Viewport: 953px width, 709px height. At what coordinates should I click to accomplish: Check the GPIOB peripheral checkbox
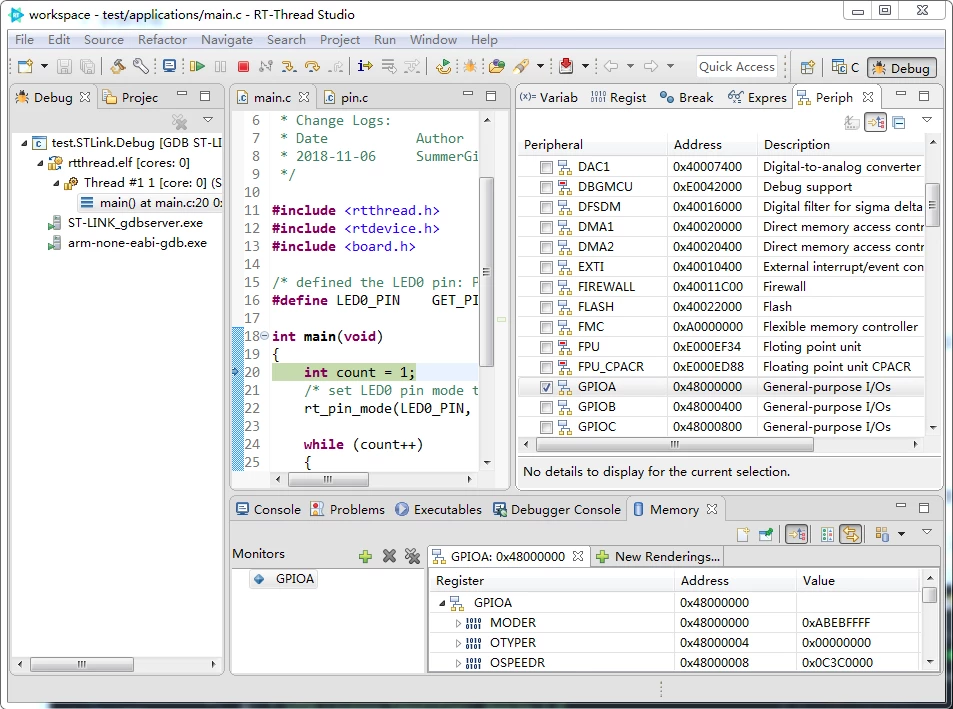[x=546, y=408]
